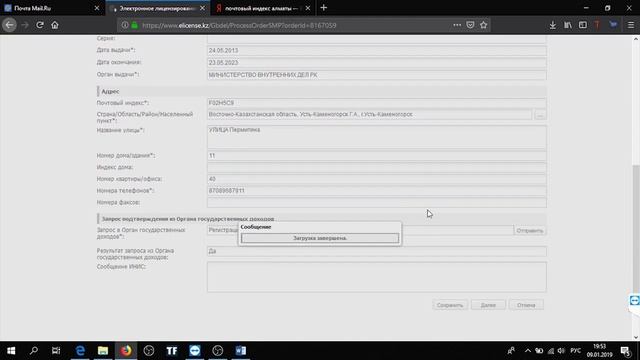Image resolution: width=640 pixels, height=360 pixels.
Task: Click the Номер дома/здания field
Action: [x=376, y=156]
